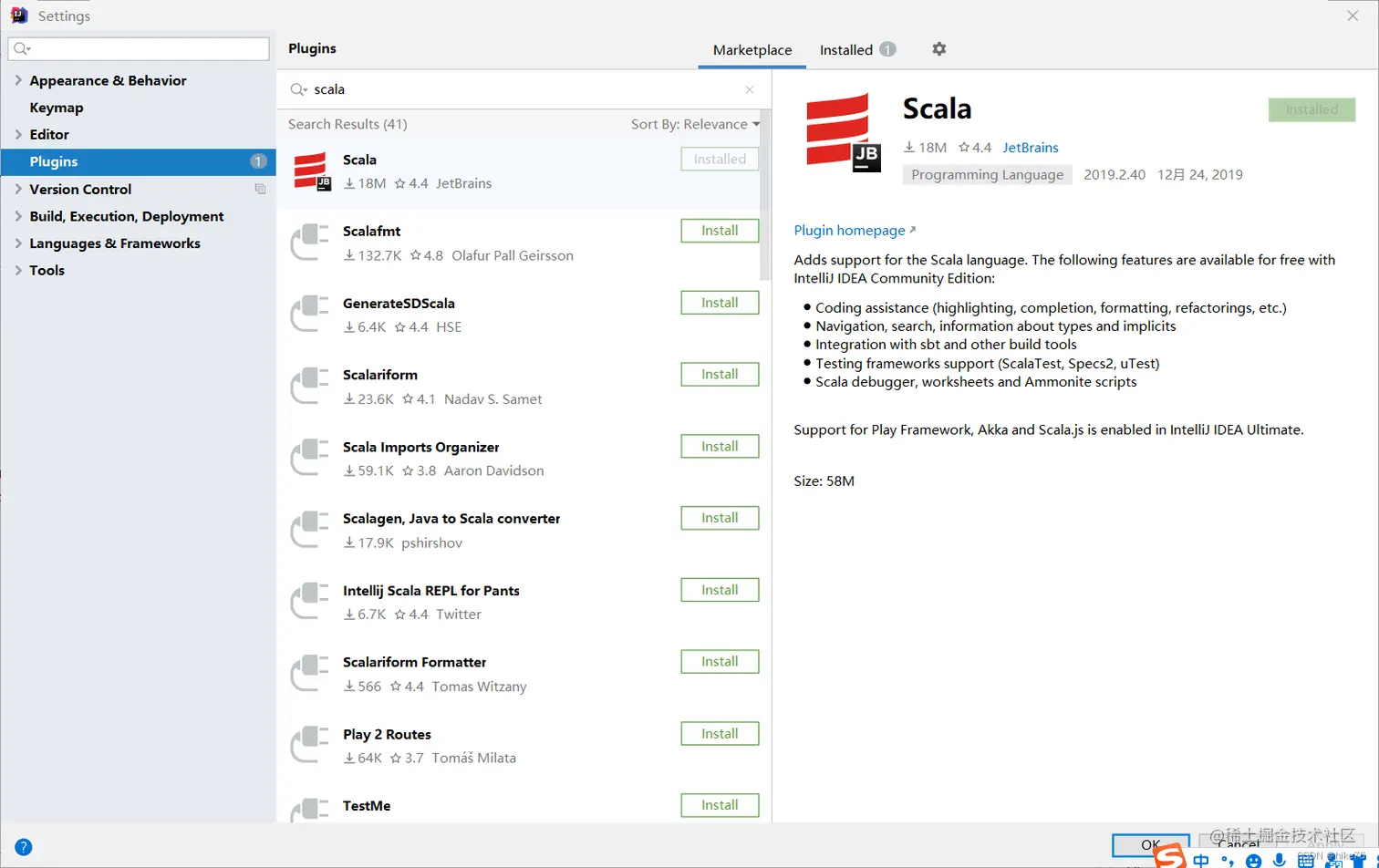The image size is (1379, 868).
Task: Install the GenerateSDScala plugin
Action: coord(720,303)
